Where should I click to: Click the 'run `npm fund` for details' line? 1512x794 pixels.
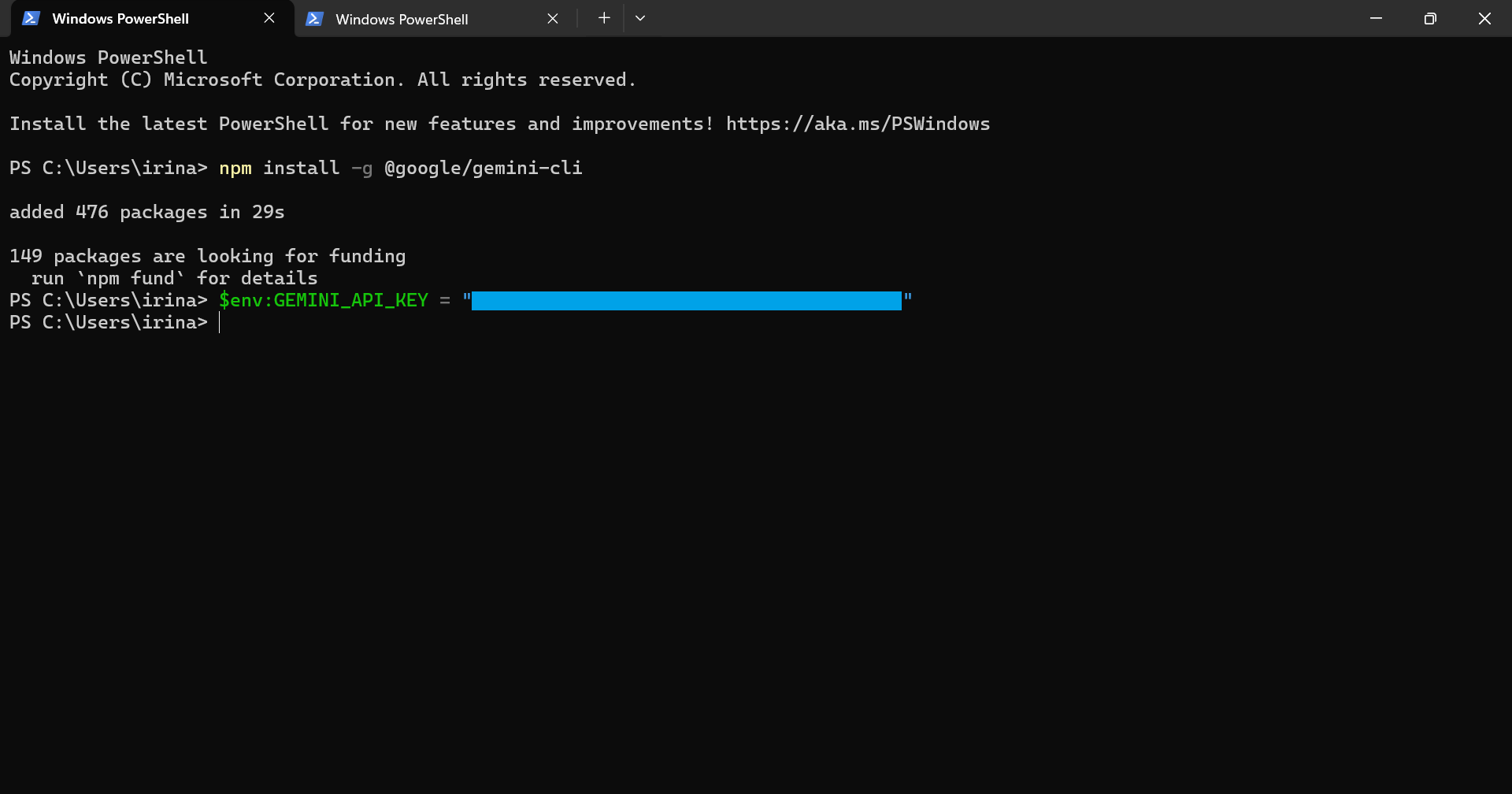pyautogui.click(x=175, y=278)
